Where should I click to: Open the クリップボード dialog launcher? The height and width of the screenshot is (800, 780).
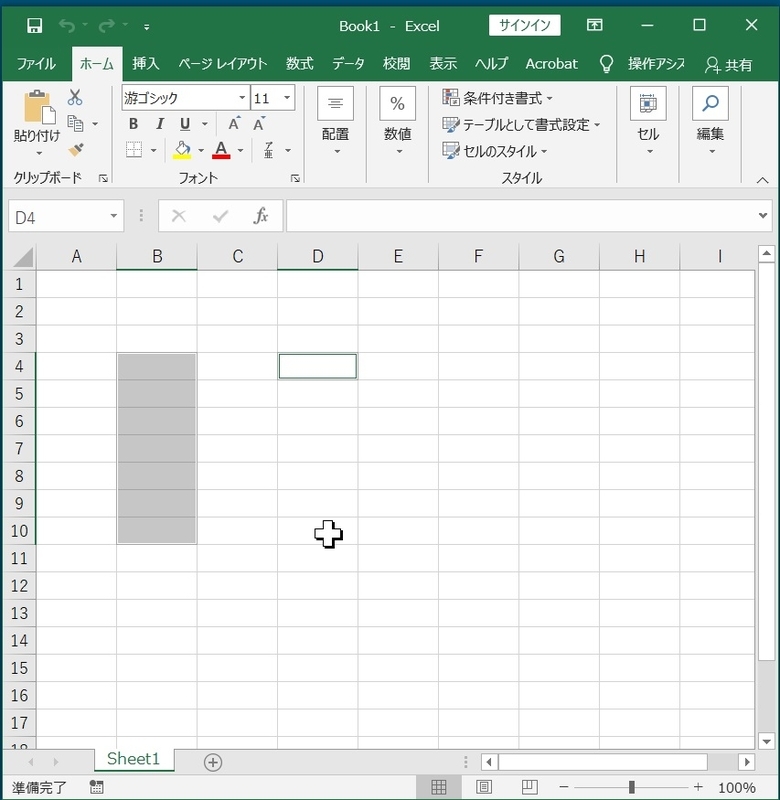pyautogui.click(x=103, y=178)
